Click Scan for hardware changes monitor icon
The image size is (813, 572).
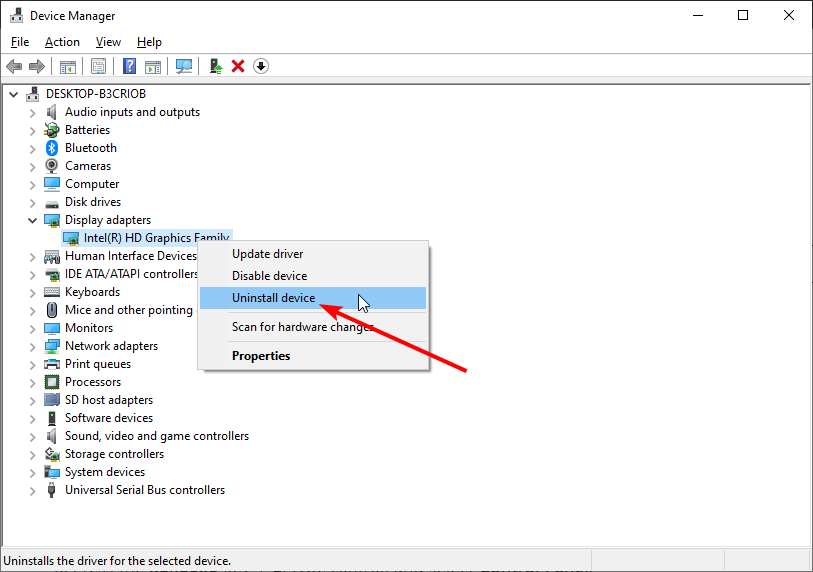[184, 66]
